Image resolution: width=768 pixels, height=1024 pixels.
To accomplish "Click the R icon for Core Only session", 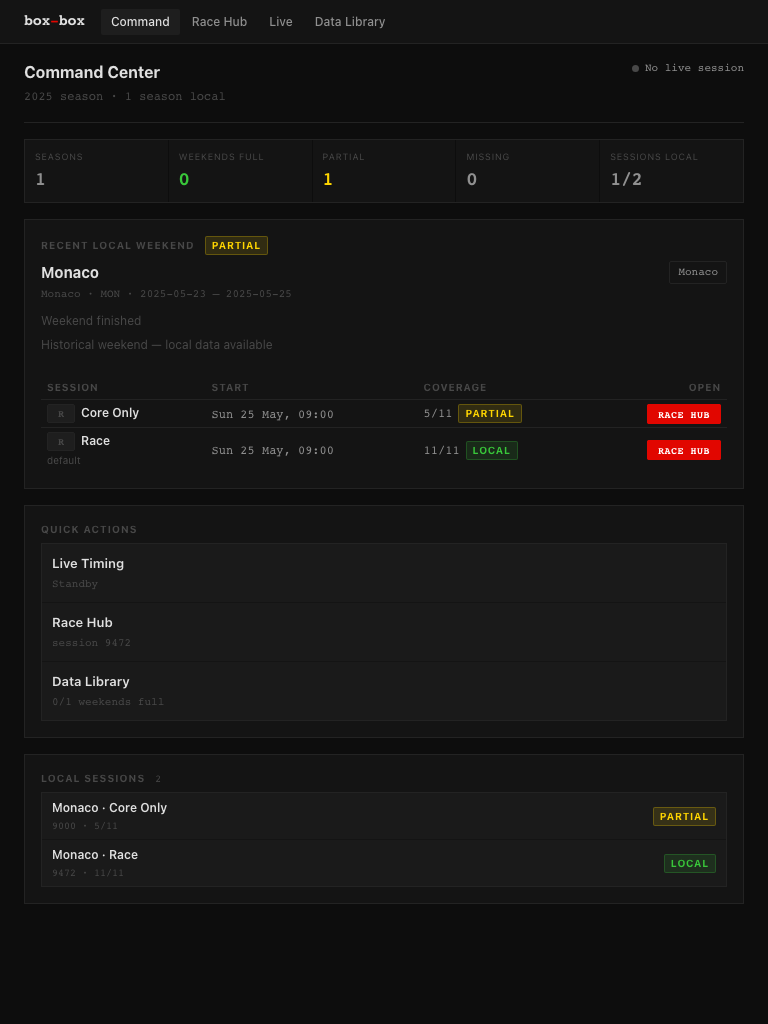I will (x=61, y=413).
